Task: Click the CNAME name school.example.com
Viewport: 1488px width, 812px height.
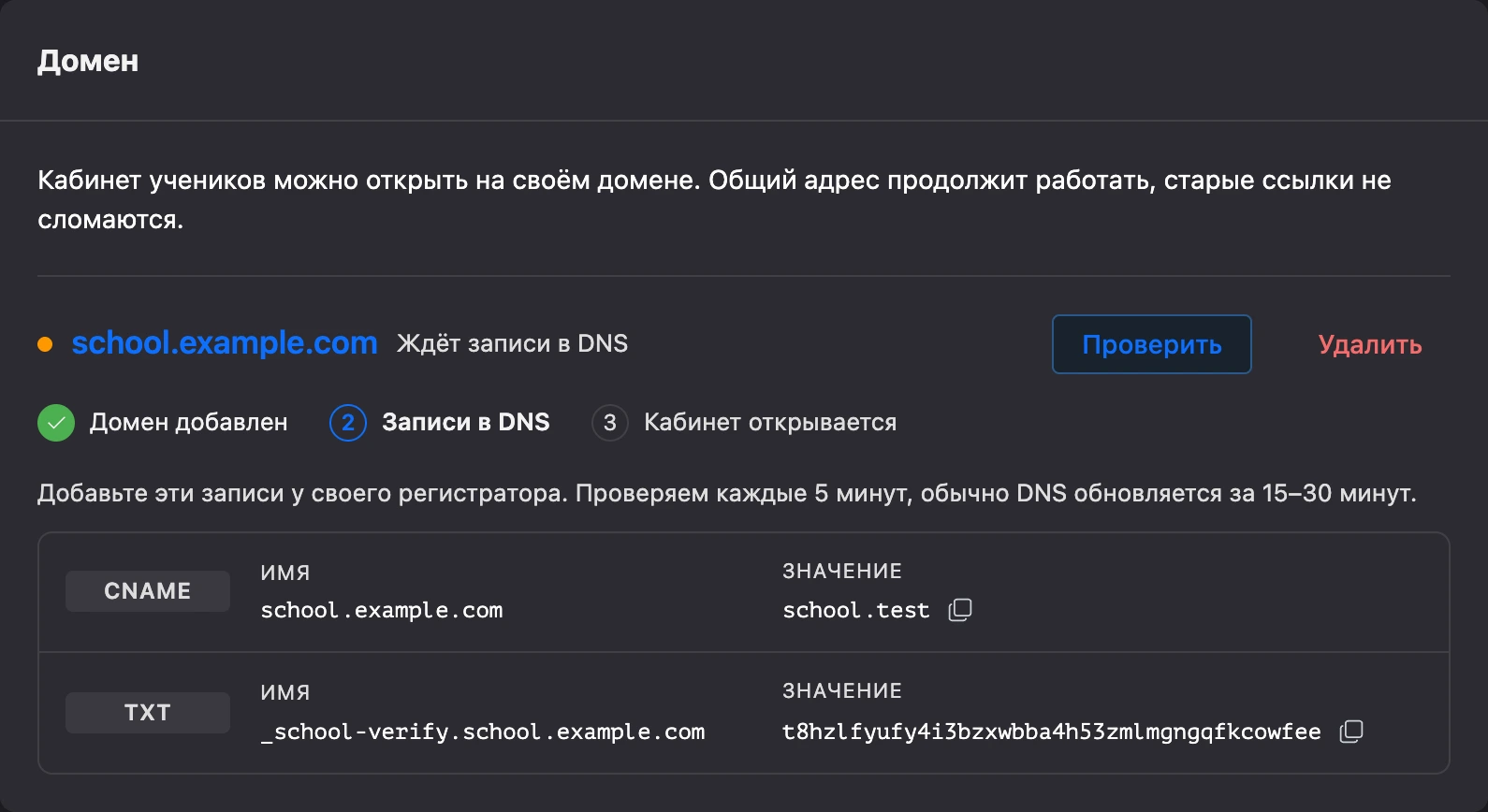Action: pyautogui.click(x=382, y=610)
